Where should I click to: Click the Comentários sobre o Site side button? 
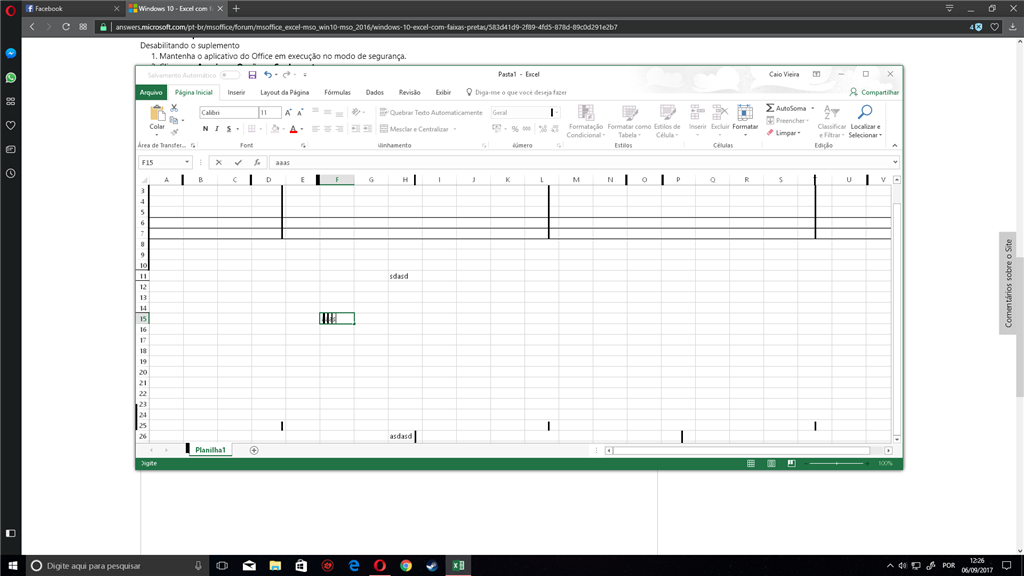(1008, 283)
